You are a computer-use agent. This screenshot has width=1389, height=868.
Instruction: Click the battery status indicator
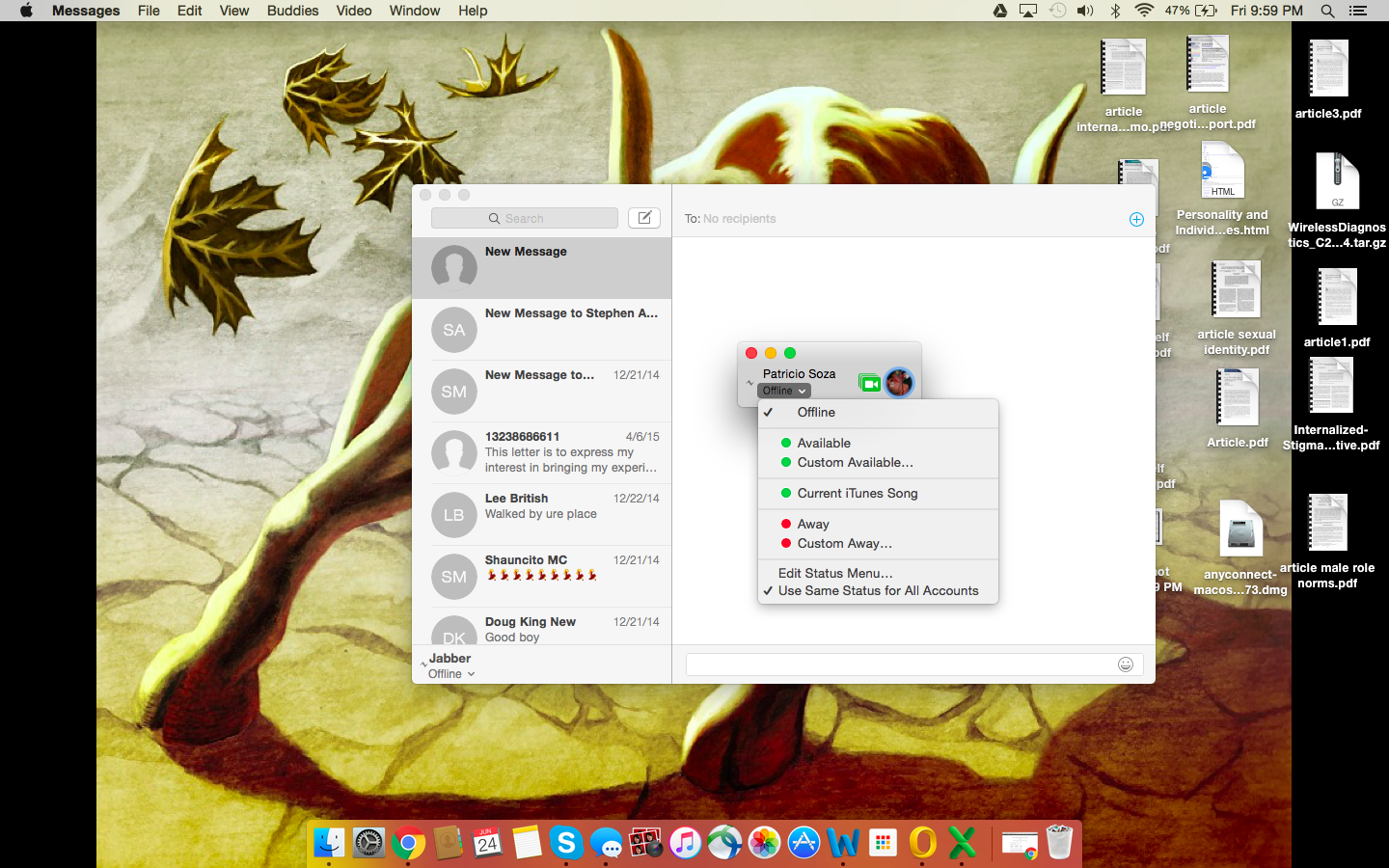[1191, 11]
